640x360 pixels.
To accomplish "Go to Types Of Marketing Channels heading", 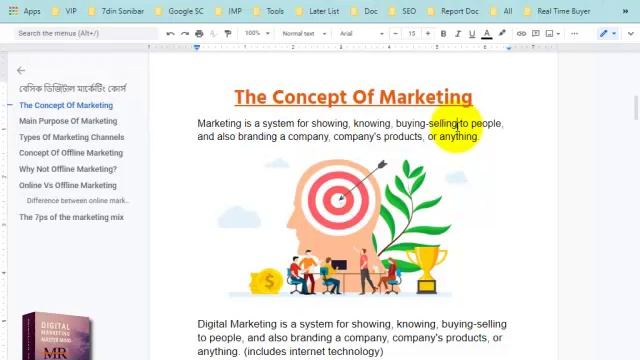I will click(x=71, y=137).
